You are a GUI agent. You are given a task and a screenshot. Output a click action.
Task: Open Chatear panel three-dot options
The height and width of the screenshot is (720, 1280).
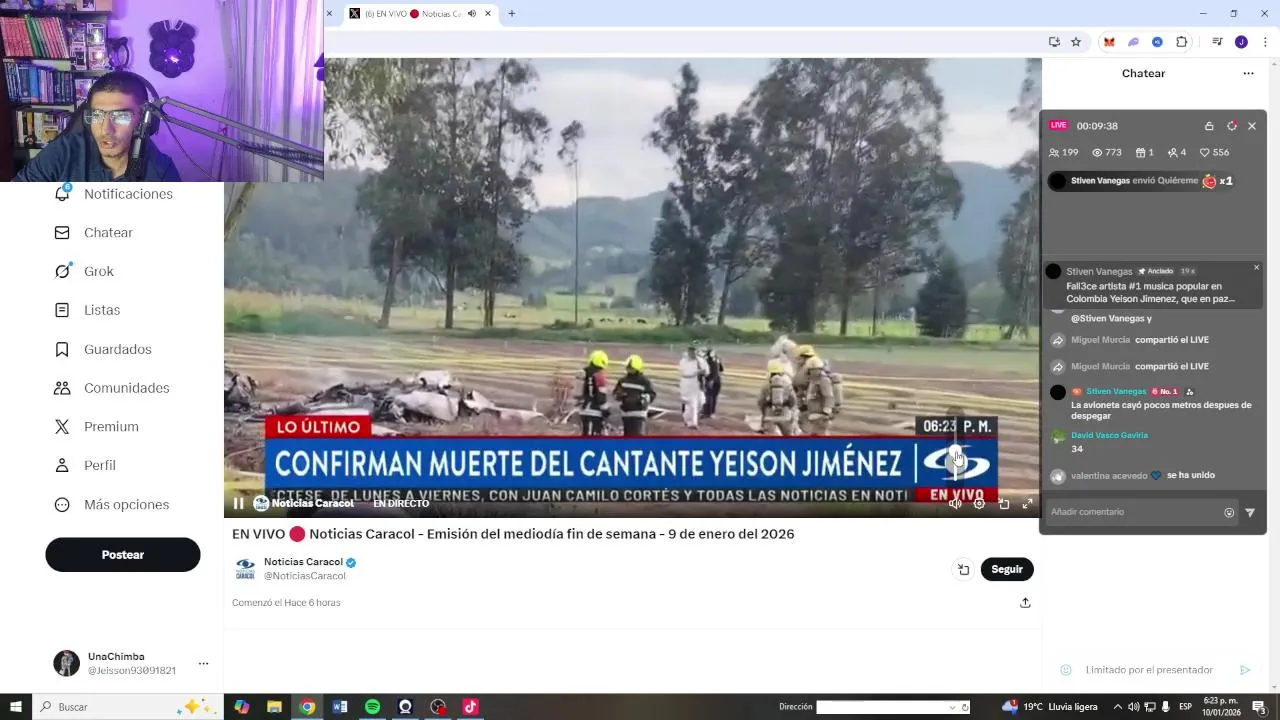click(1248, 73)
